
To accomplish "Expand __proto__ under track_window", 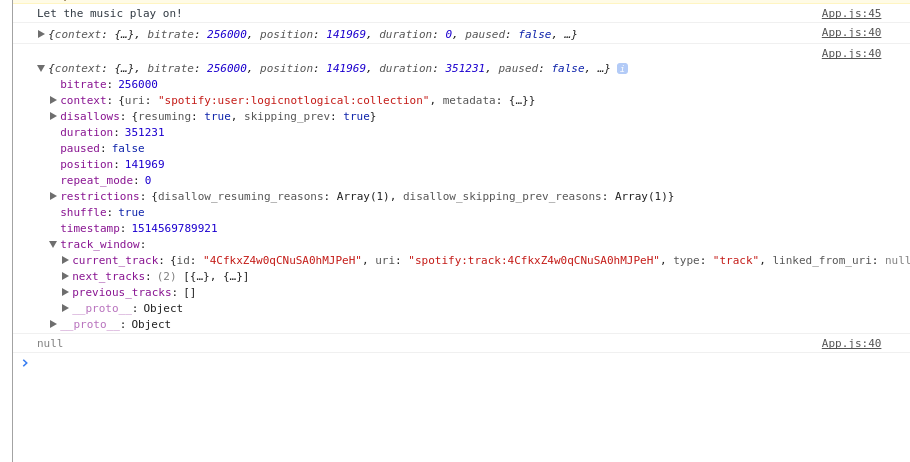I will pos(66,308).
